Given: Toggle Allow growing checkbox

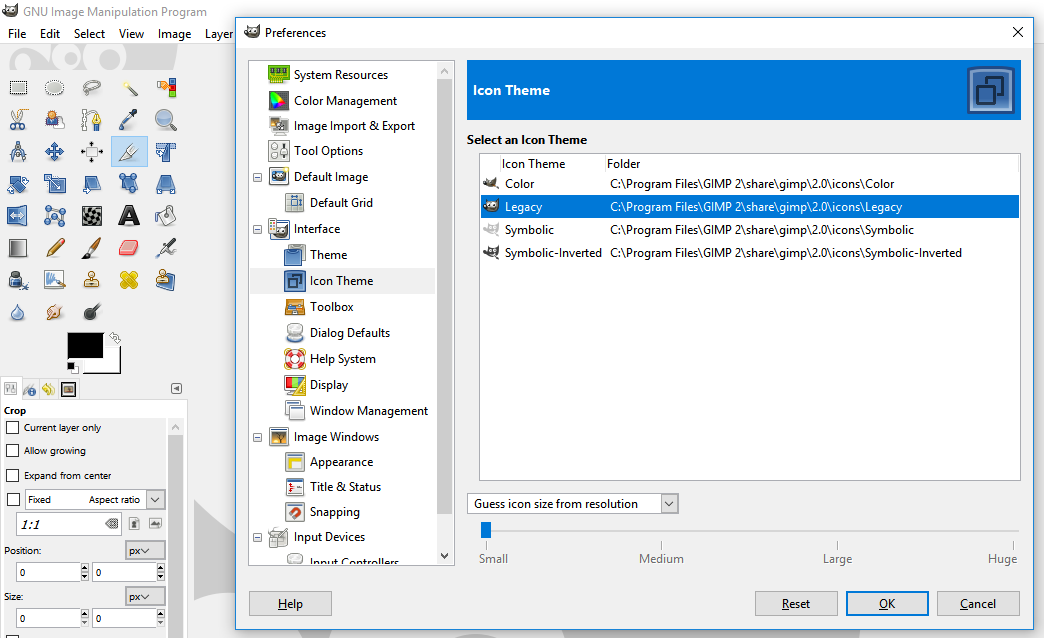Looking at the screenshot, I should coord(13,451).
